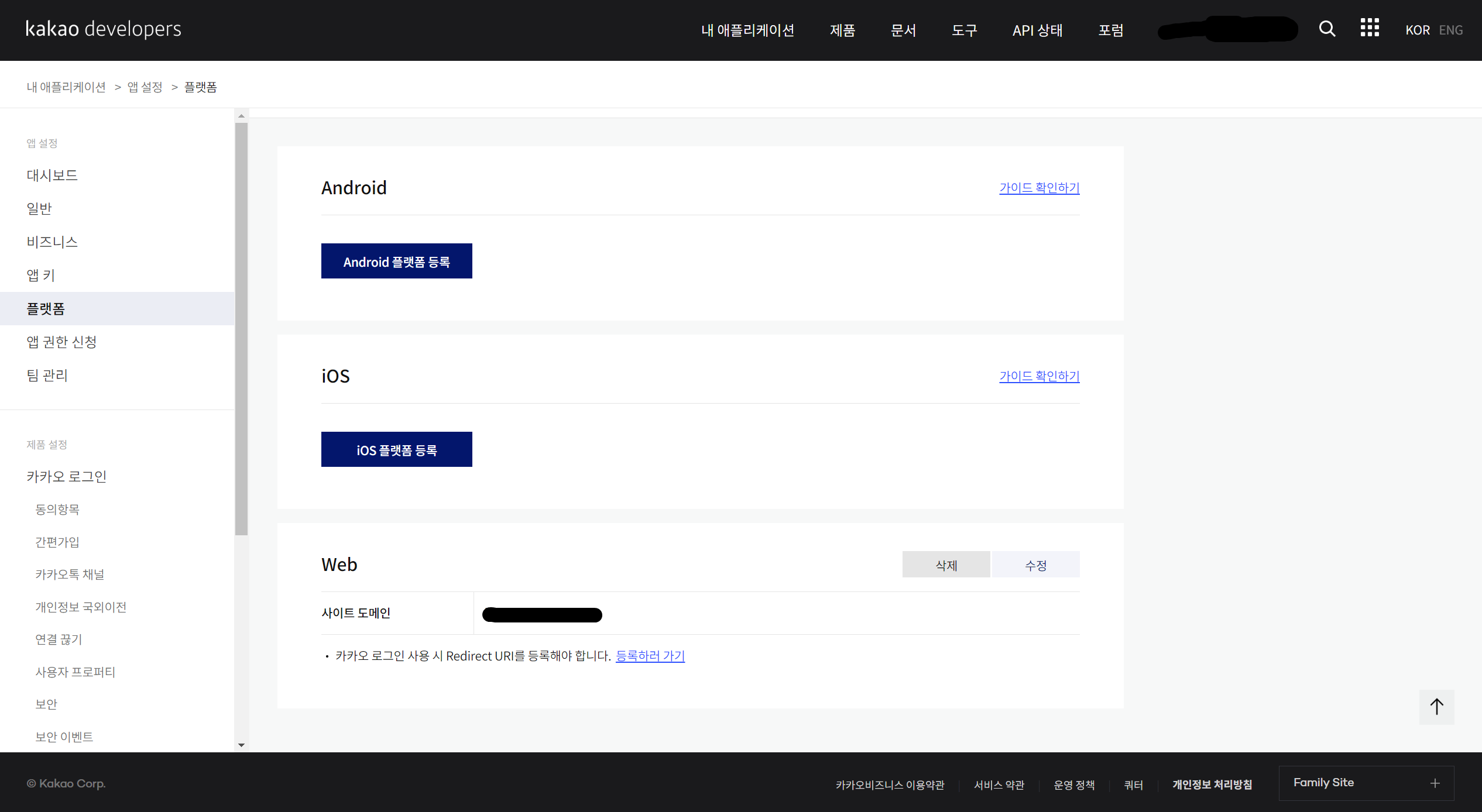Open 내 애플리케이션 in top navigation
Image resolution: width=1482 pixels, height=812 pixels.
click(747, 30)
